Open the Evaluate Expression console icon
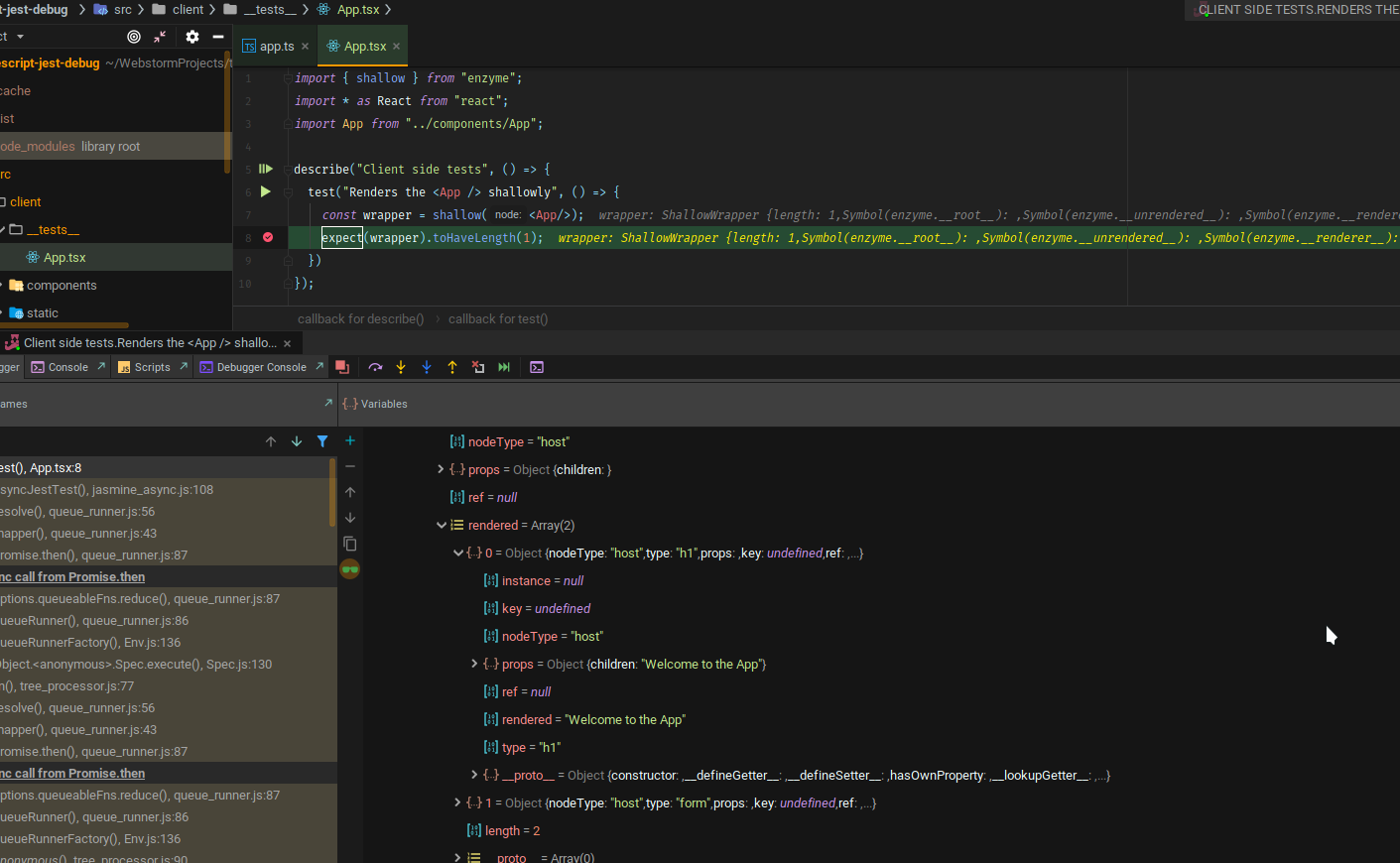This screenshot has height=863, width=1400. [537, 367]
